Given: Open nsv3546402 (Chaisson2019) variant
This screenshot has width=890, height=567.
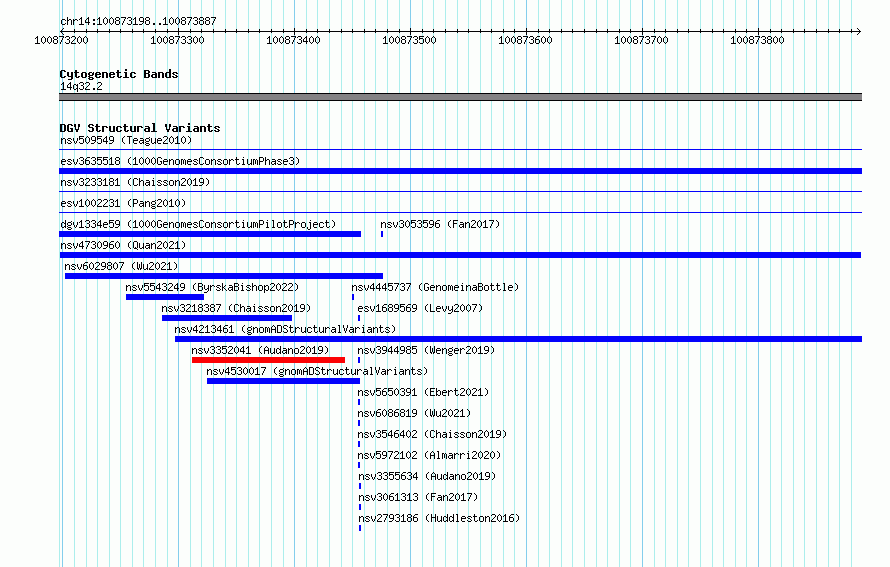Looking at the screenshot, I should point(432,434).
